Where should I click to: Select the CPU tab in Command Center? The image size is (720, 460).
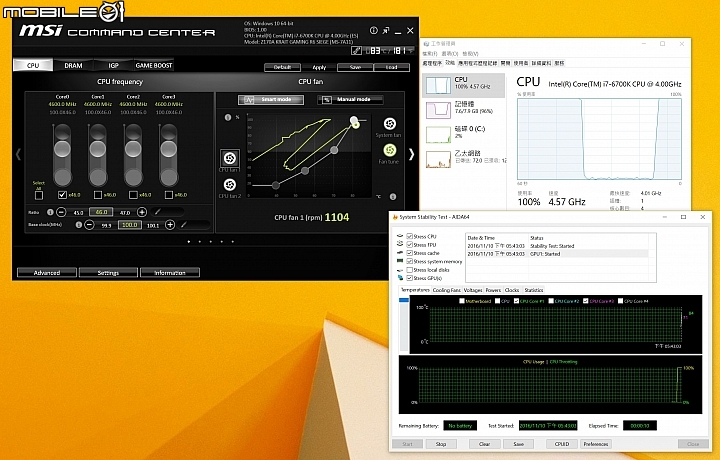point(33,65)
